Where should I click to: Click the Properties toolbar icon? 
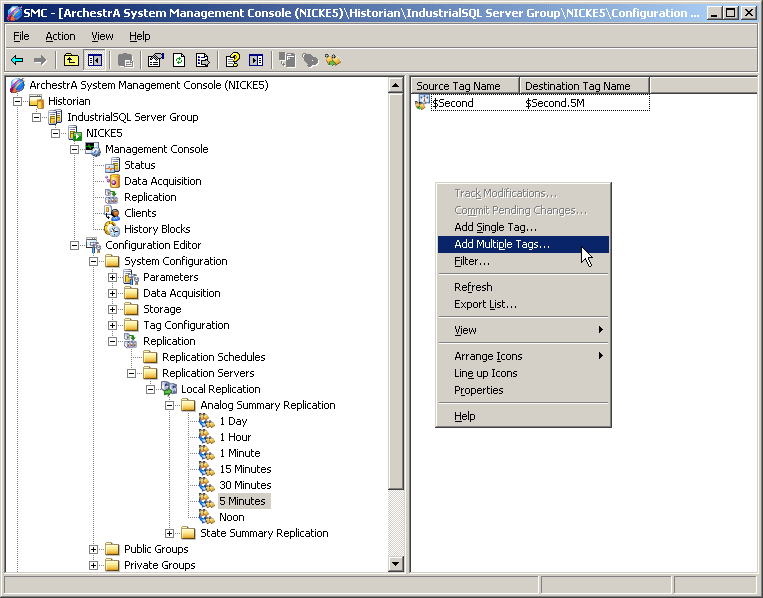point(156,60)
